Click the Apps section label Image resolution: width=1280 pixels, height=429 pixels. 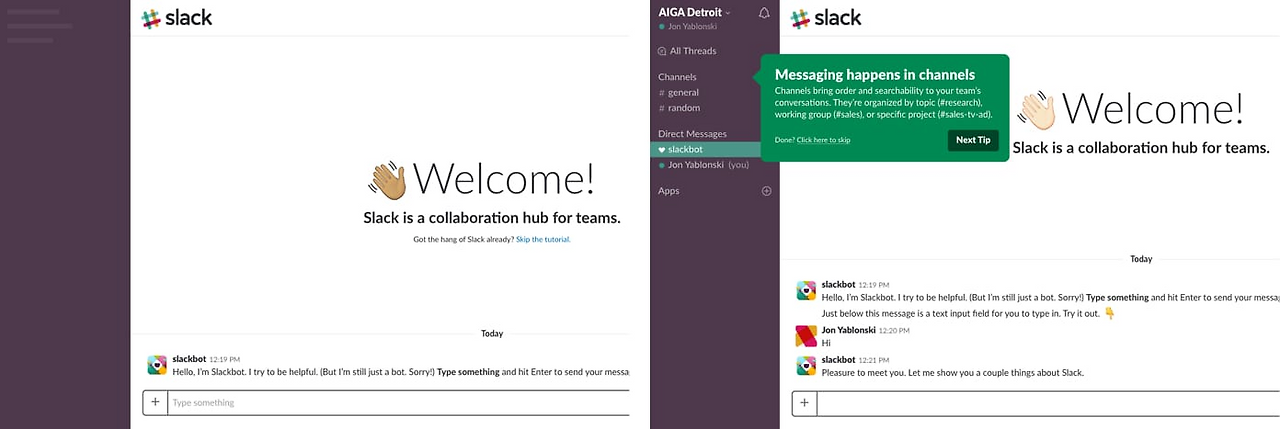click(x=668, y=191)
